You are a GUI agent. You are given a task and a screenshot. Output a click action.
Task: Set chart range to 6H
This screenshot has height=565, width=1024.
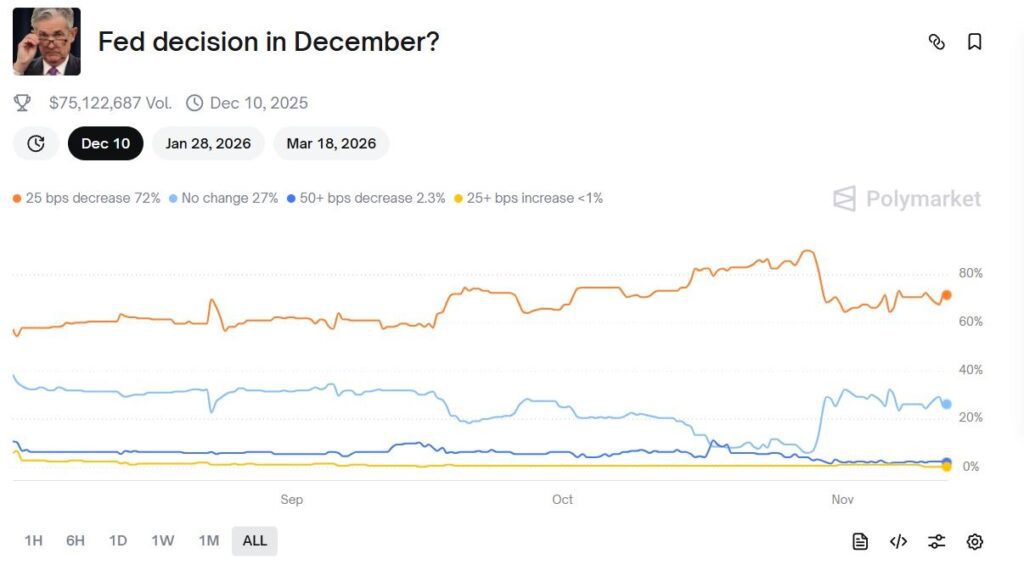click(75, 541)
